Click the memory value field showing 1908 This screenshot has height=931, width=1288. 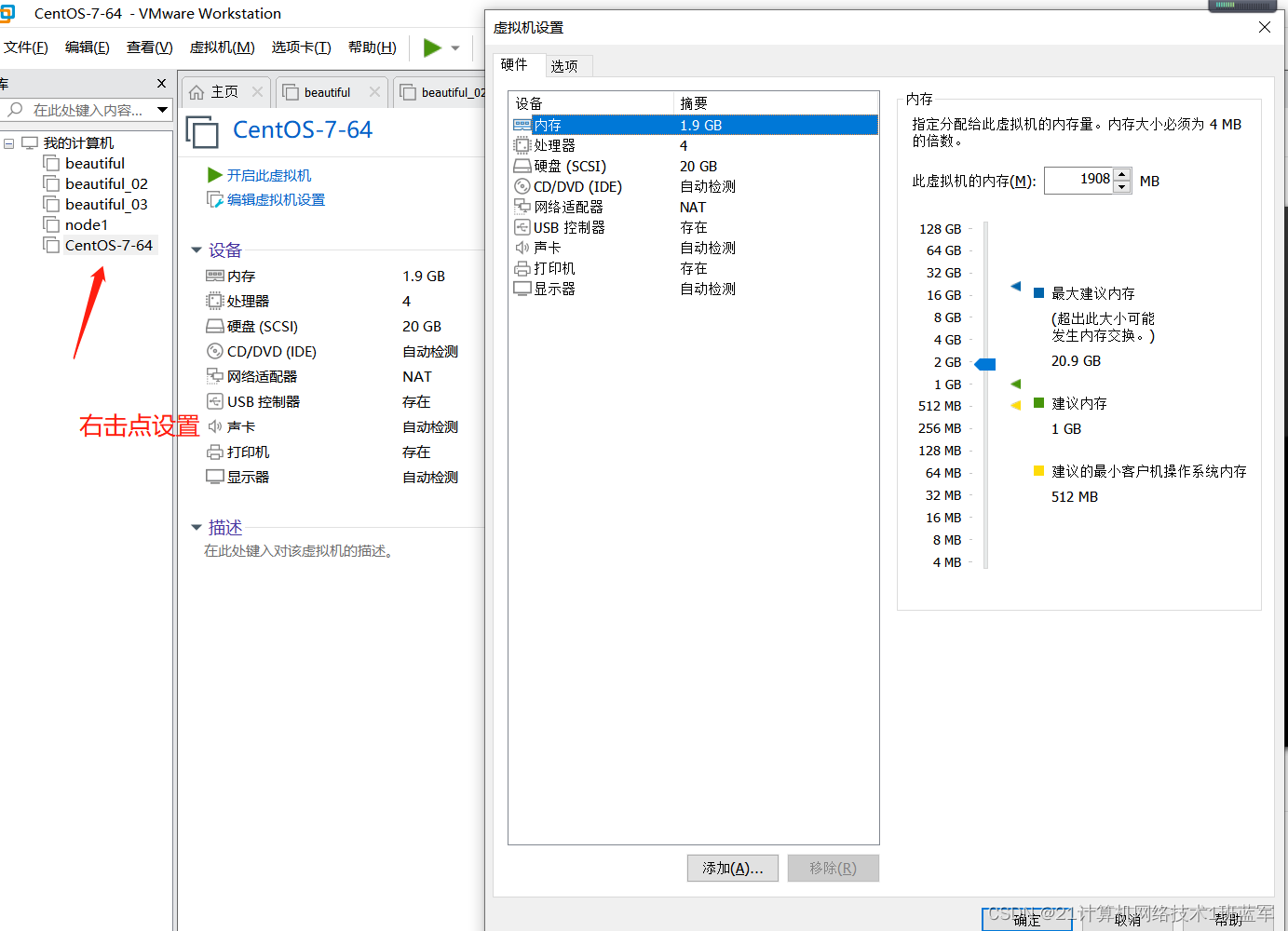1078,180
